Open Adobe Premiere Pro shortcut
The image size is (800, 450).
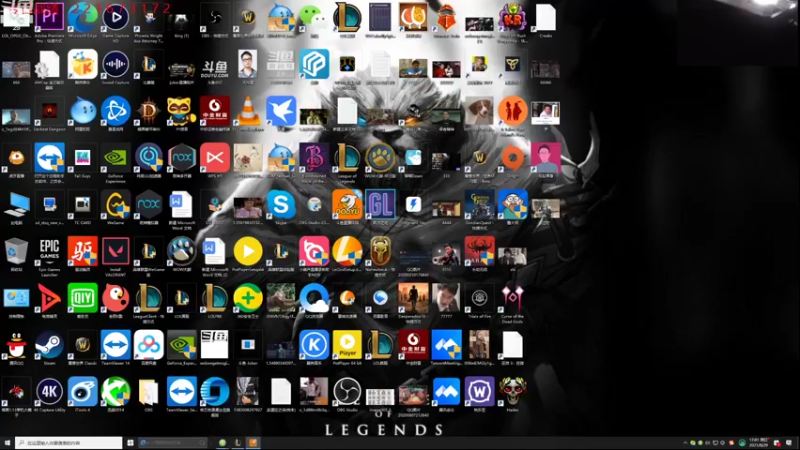49,17
